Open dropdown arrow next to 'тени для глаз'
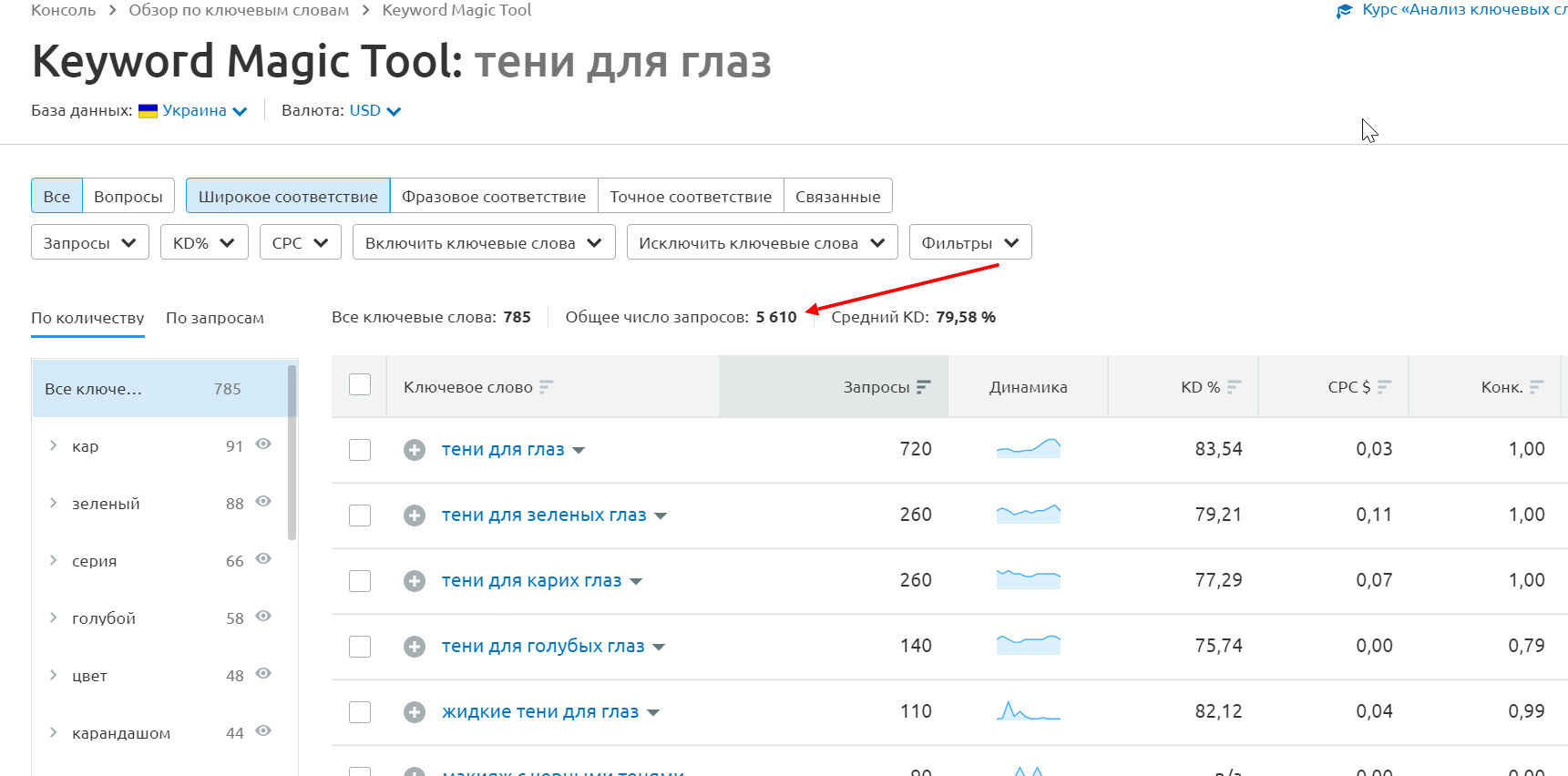The image size is (1568, 776). pos(579,451)
